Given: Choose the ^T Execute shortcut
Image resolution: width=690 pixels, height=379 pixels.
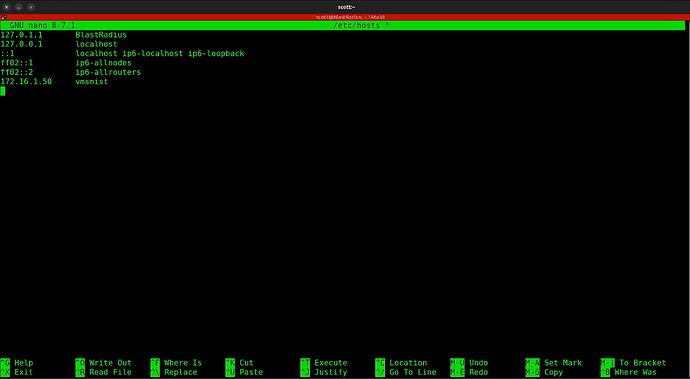Looking at the screenshot, I should point(324,363).
